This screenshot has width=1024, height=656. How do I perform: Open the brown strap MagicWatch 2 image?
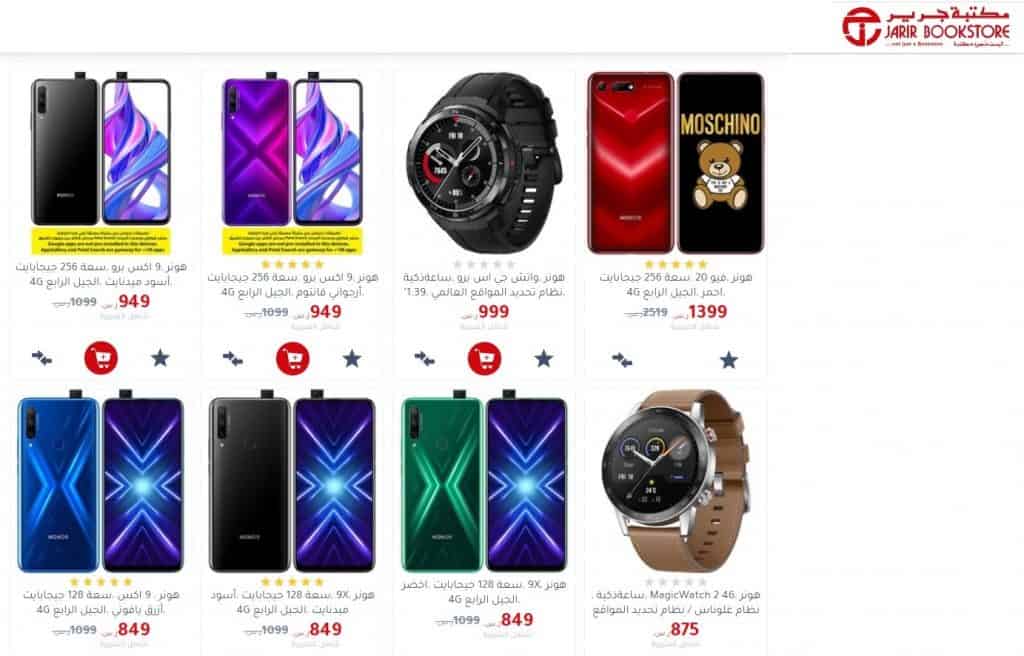click(x=675, y=482)
